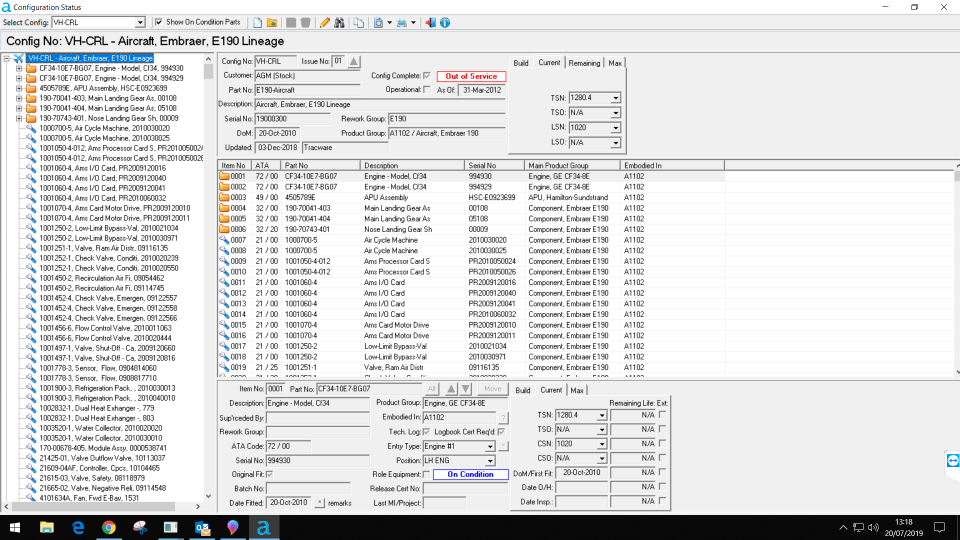Open the LSN 1020 dropdown

pos(615,127)
